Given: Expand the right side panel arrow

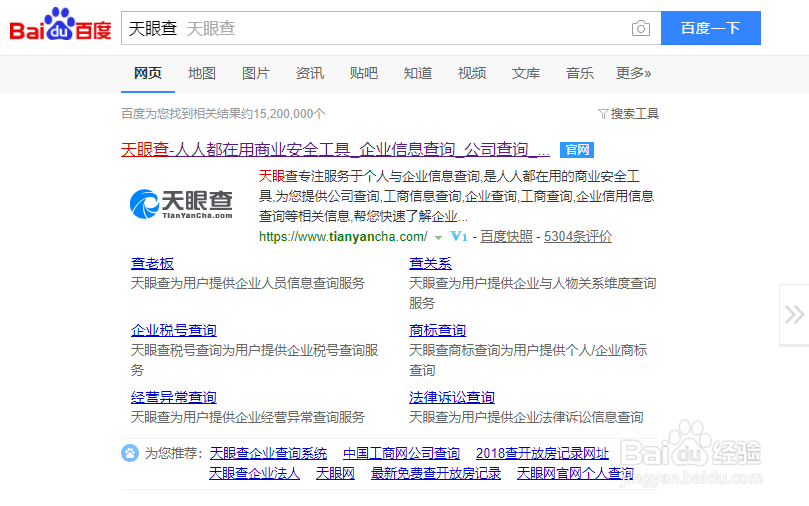Looking at the screenshot, I should [795, 315].
